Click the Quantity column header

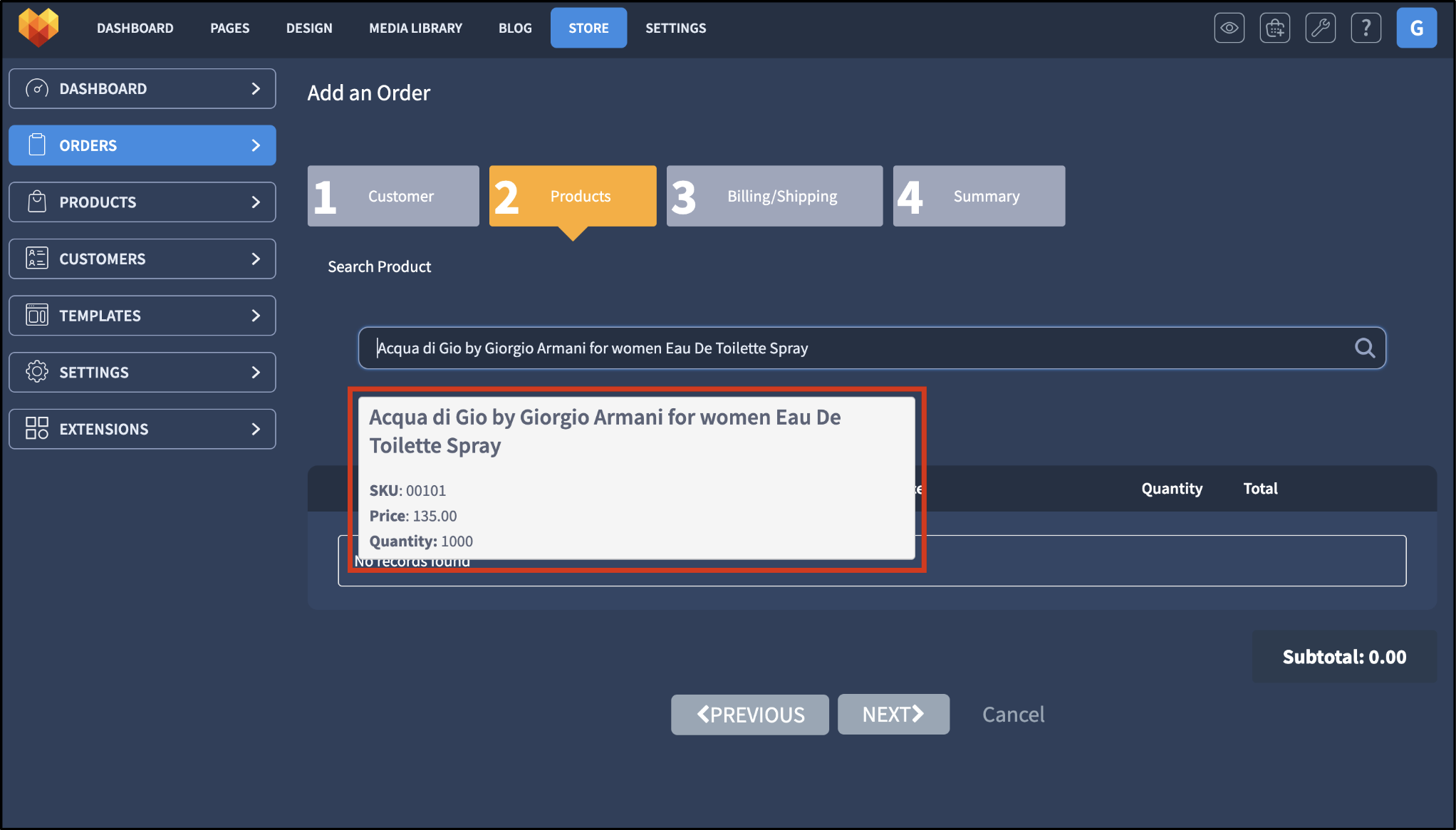click(1172, 488)
